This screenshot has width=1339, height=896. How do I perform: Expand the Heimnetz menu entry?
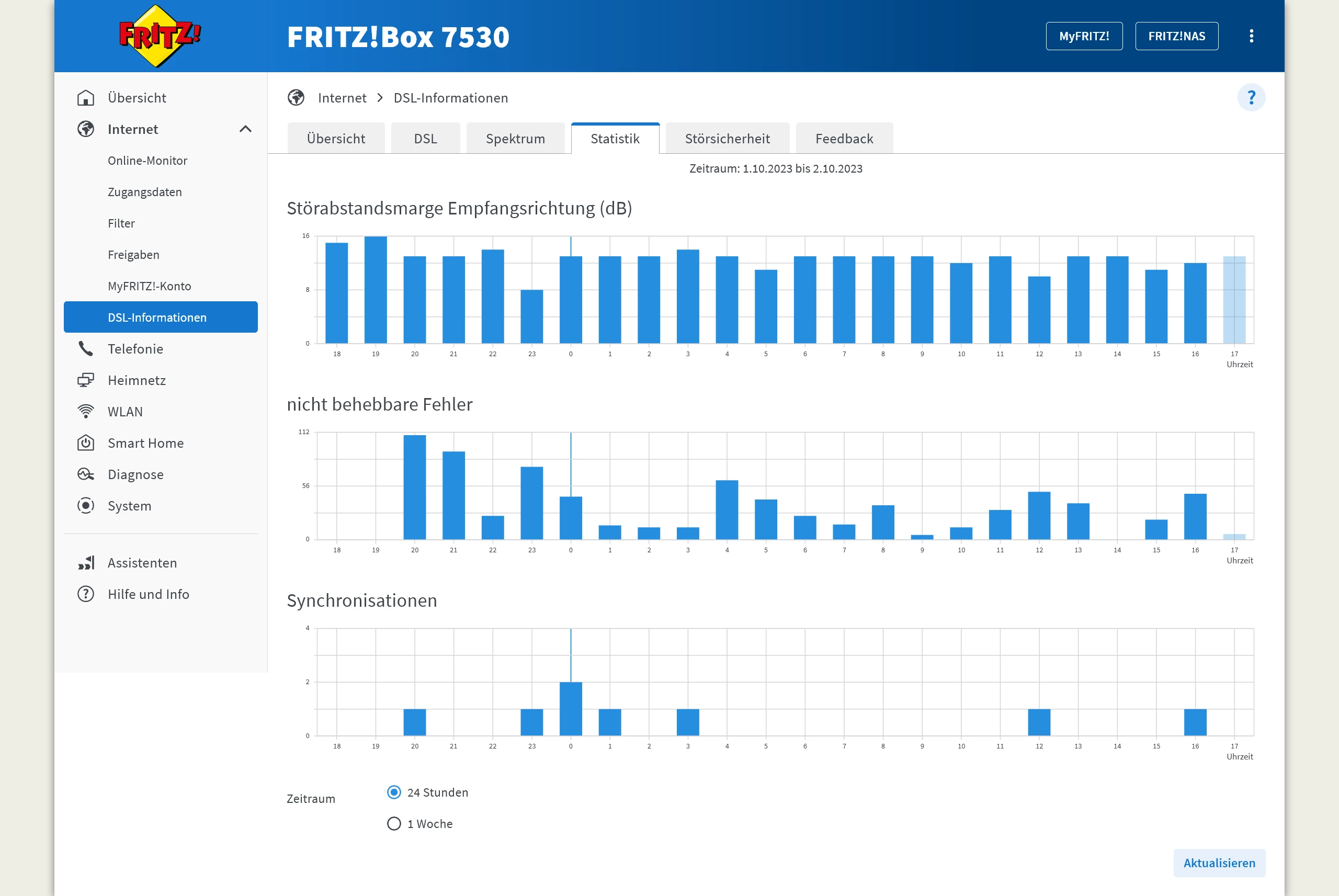coord(137,380)
